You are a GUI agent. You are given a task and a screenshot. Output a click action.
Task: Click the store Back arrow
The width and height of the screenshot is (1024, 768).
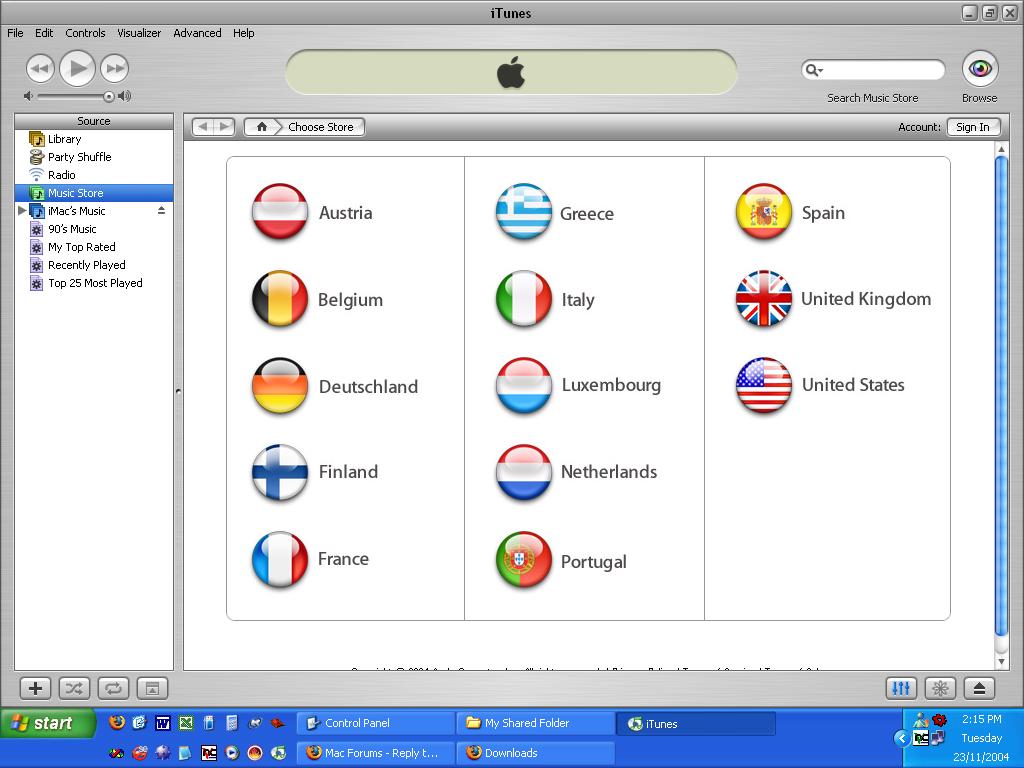coord(202,127)
